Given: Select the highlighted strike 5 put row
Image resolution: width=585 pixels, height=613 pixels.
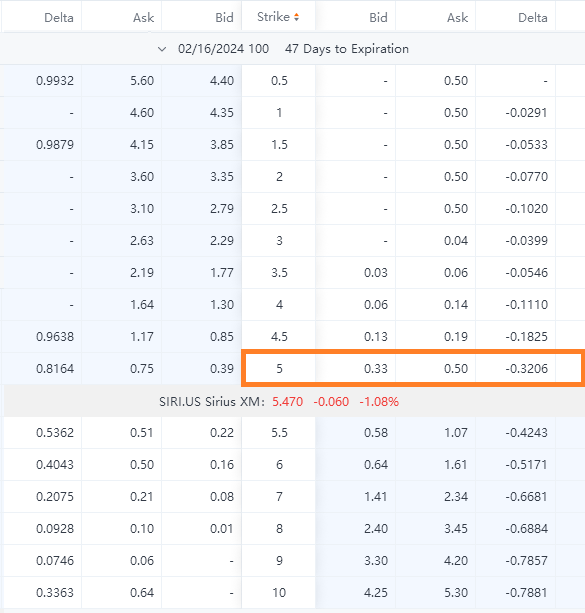Looking at the screenshot, I should coord(413,368).
